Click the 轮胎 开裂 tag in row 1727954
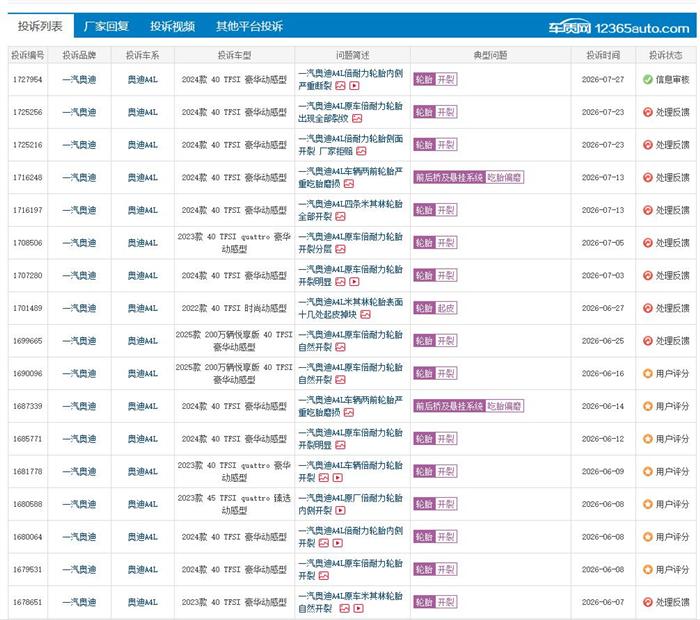 [435, 79]
